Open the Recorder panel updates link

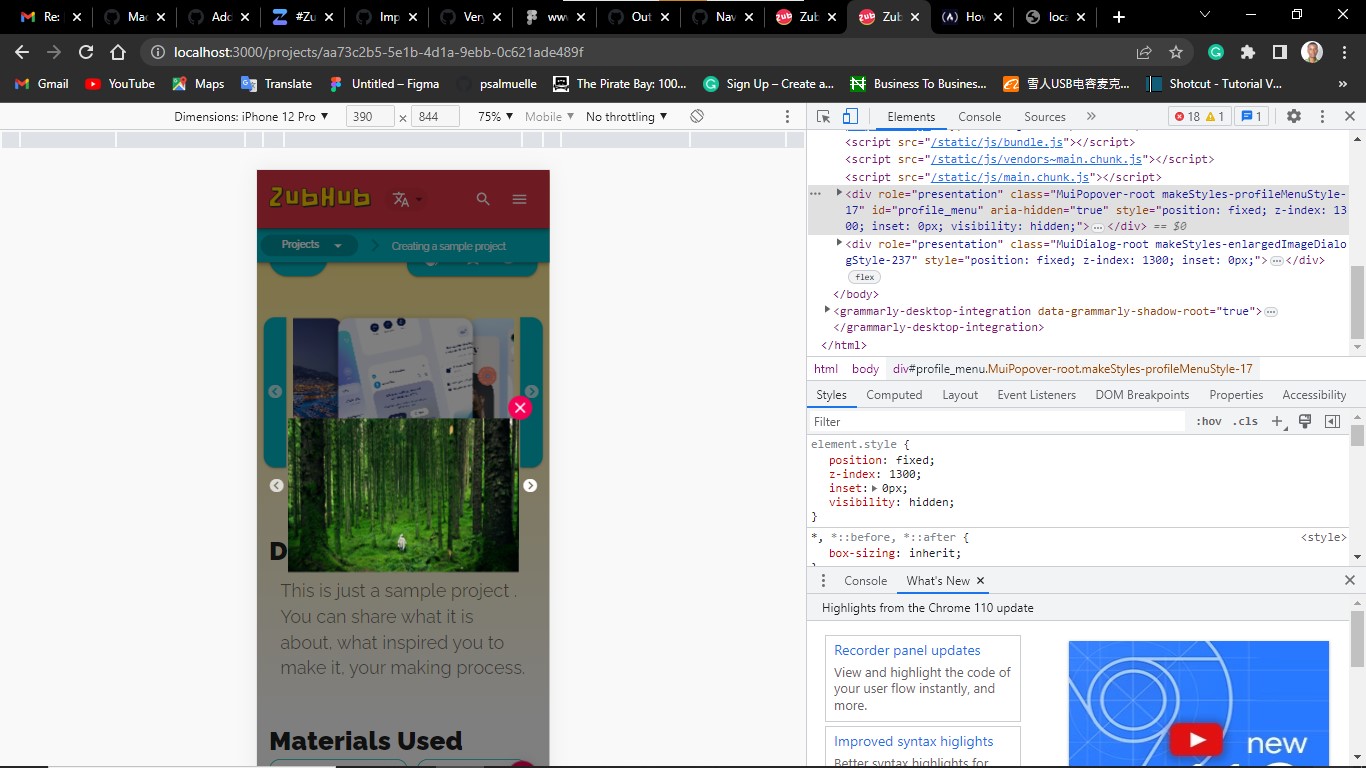pyautogui.click(x=905, y=650)
